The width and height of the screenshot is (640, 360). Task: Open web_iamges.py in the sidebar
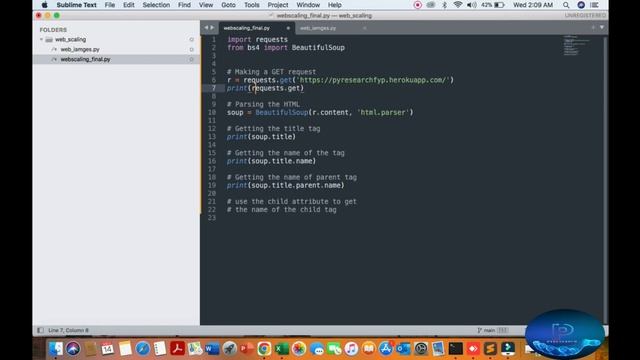pyautogui.click(x=80, y=49)
